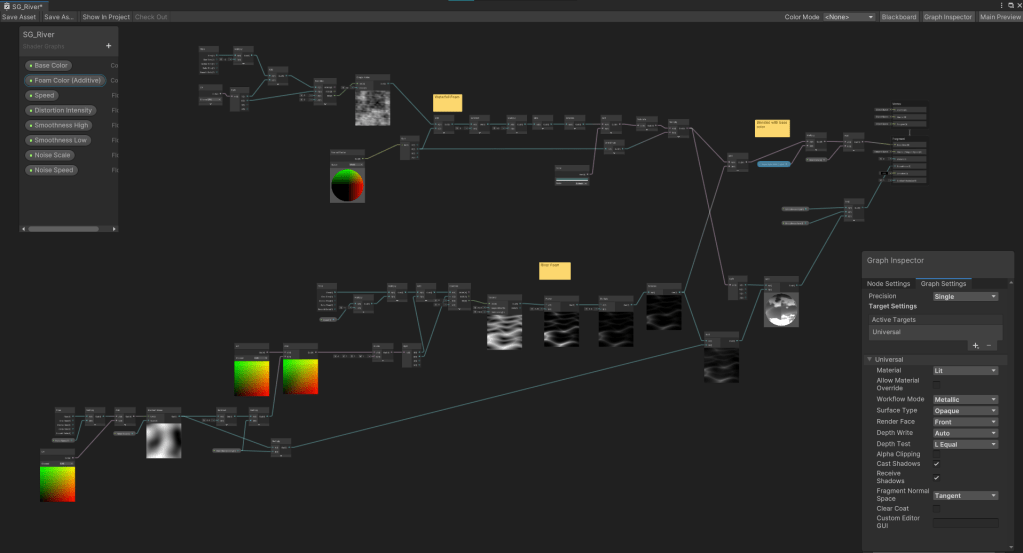Toggle the Blackboard panel button
Image resolution: width=1023 pixels, height=553 pixels.
tap(898, 17)
